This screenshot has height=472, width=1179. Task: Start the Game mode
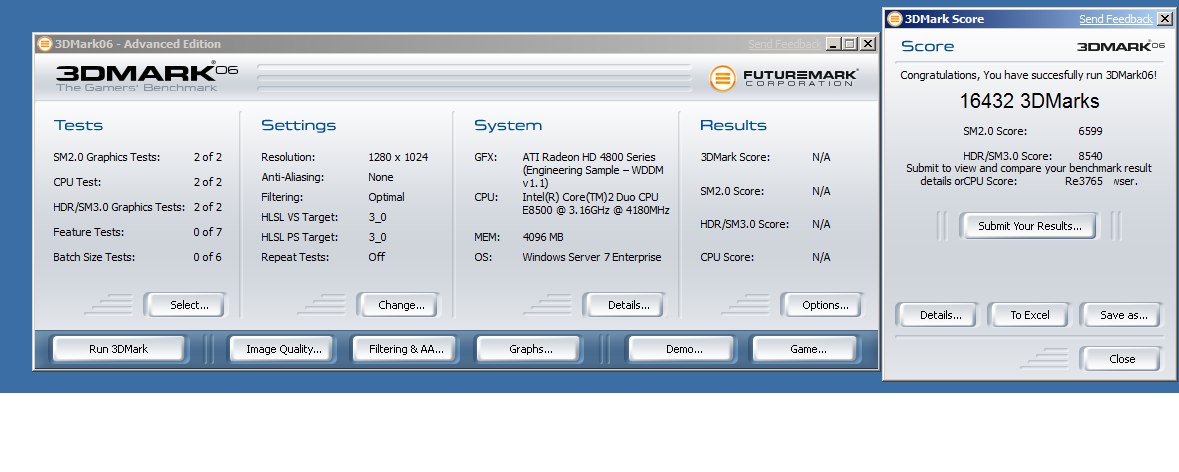pos(808,349)
